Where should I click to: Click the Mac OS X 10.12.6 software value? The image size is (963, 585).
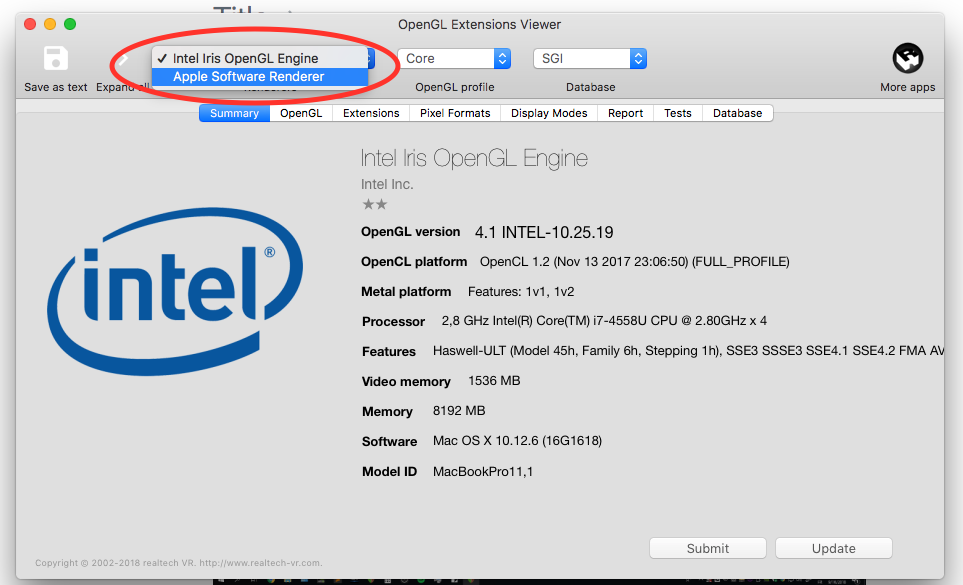[517, 441]
